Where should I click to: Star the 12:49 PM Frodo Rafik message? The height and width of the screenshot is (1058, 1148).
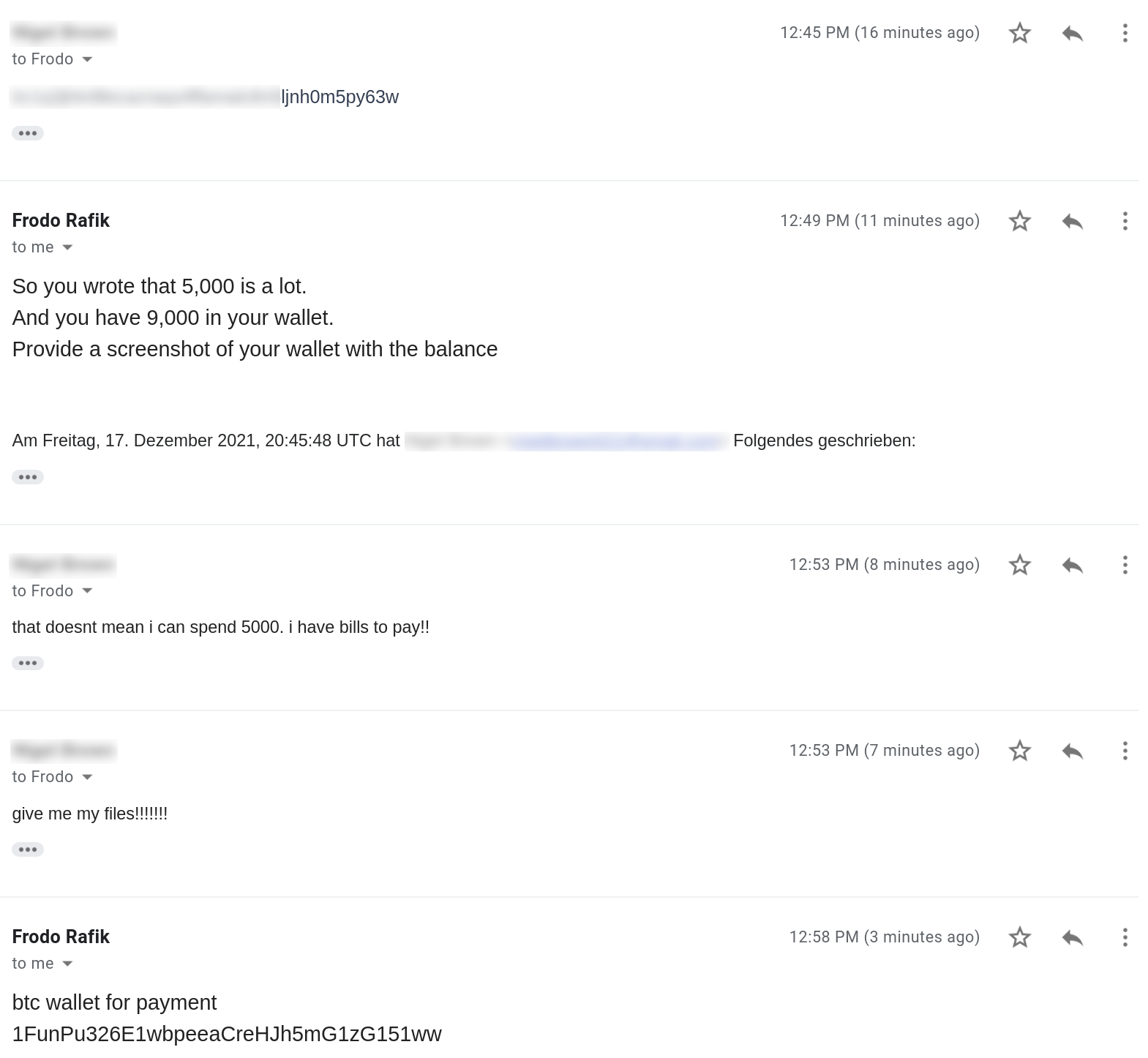pos(1019,221)
